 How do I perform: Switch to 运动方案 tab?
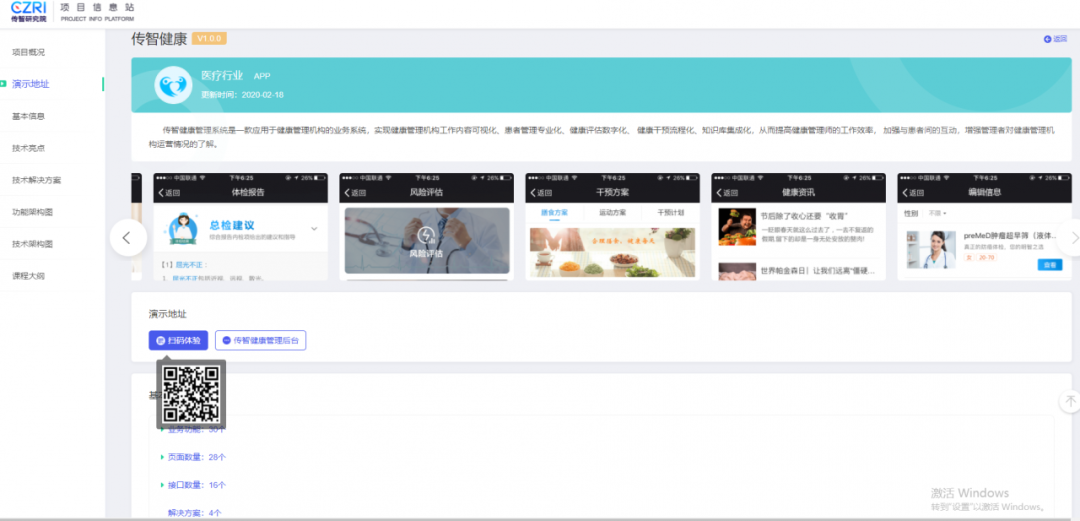[612, 212]
